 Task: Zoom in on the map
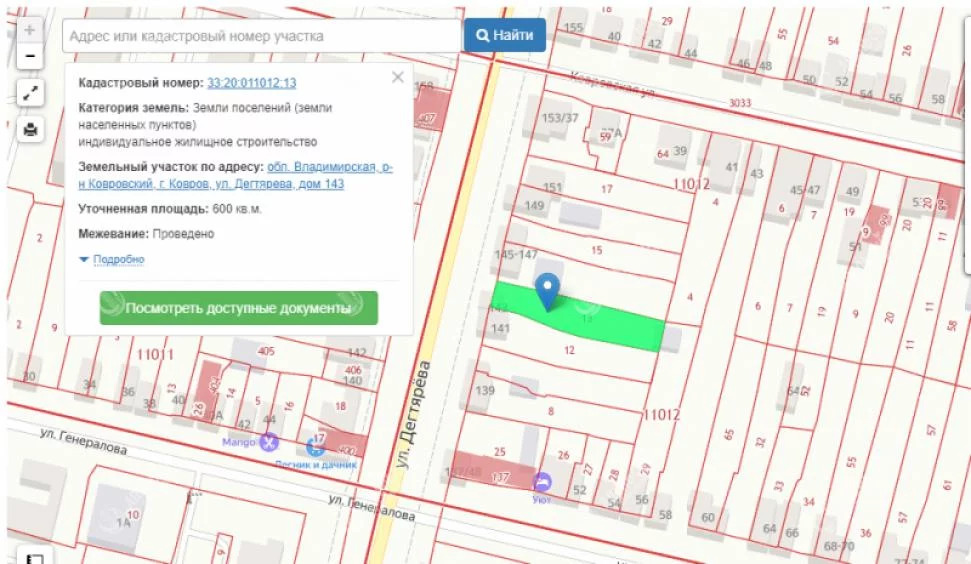coord(30,30)
